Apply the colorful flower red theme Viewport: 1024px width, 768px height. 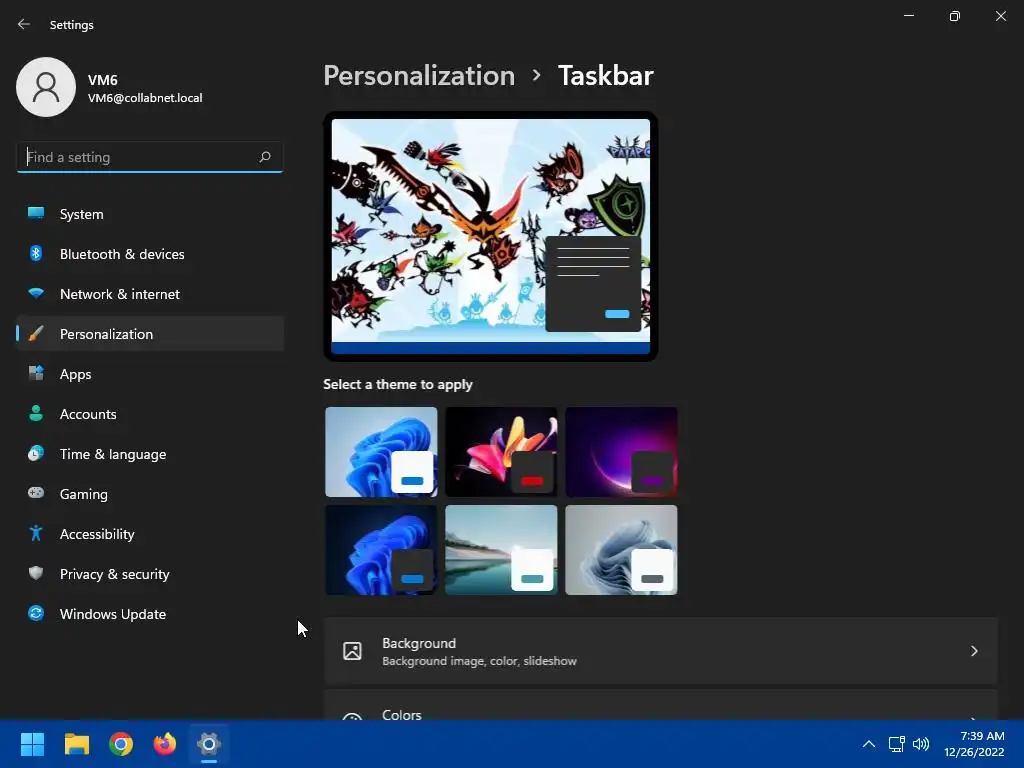click(x=501, y=452)
